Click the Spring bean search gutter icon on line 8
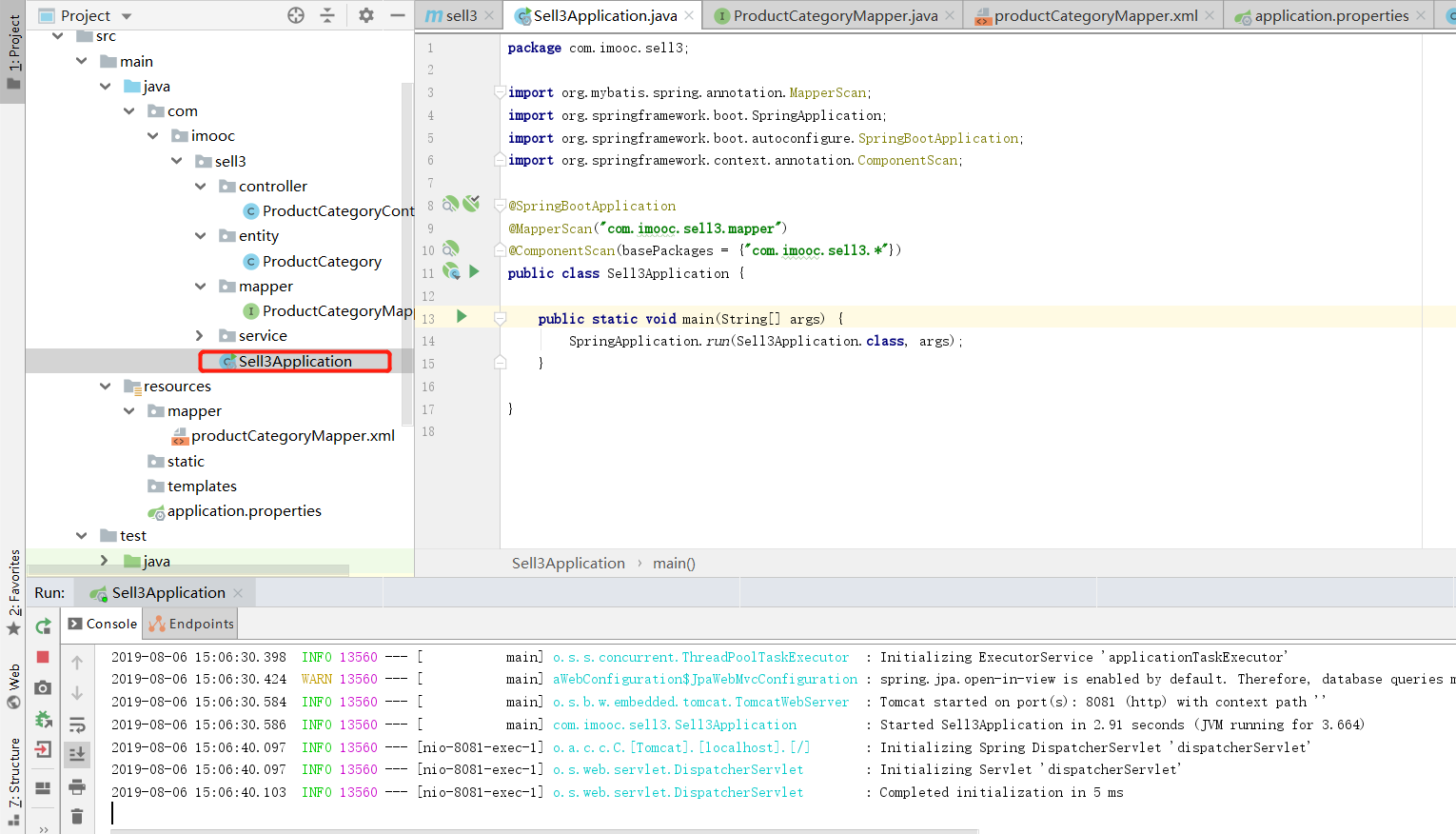The height and width of the screenshot is (834, 1456). (451, 204)
